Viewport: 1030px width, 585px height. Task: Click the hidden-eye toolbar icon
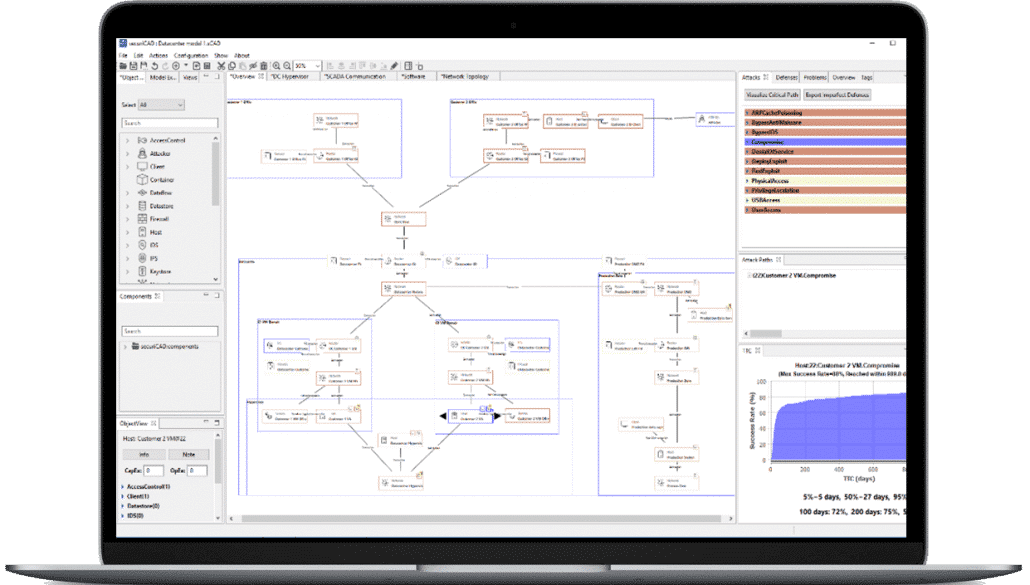(253, 66)
